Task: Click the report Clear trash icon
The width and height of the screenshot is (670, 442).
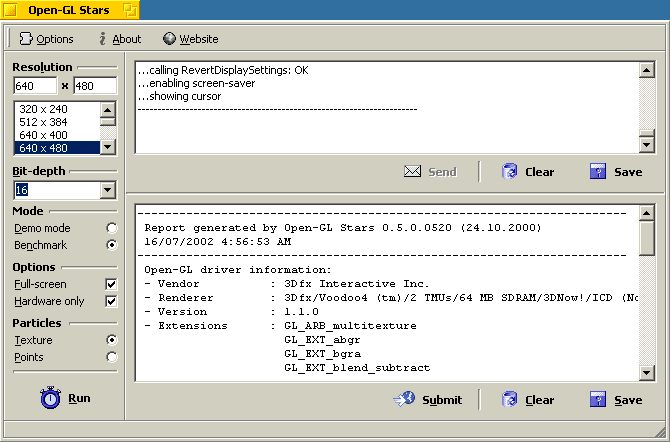Action: (509, 400)
